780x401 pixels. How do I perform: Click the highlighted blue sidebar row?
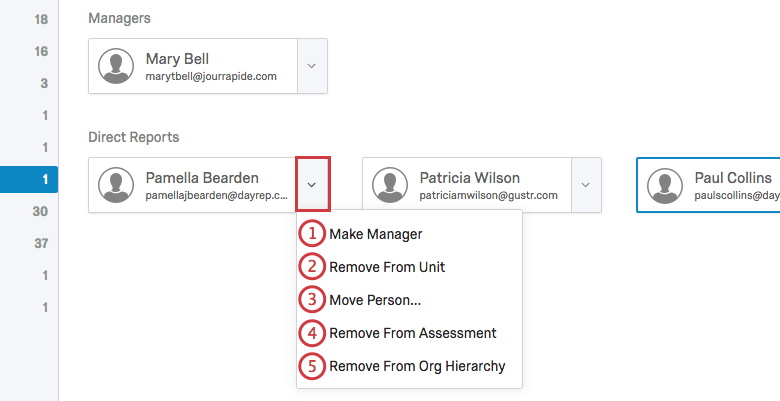tap(30, 179)
